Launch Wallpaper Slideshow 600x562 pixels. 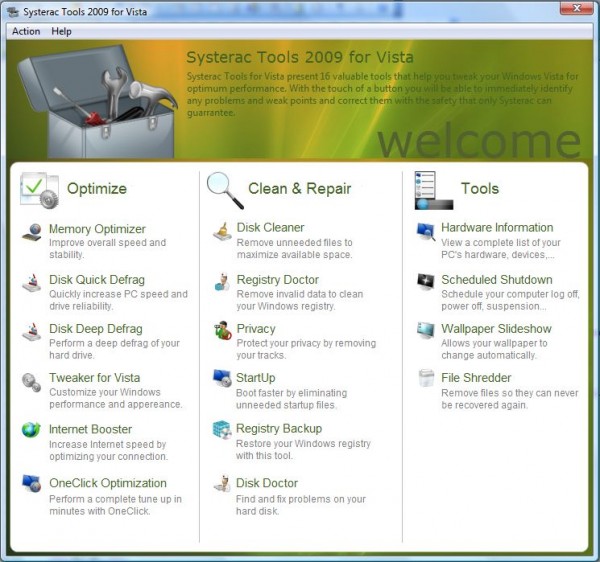click(x=496, y=329)
